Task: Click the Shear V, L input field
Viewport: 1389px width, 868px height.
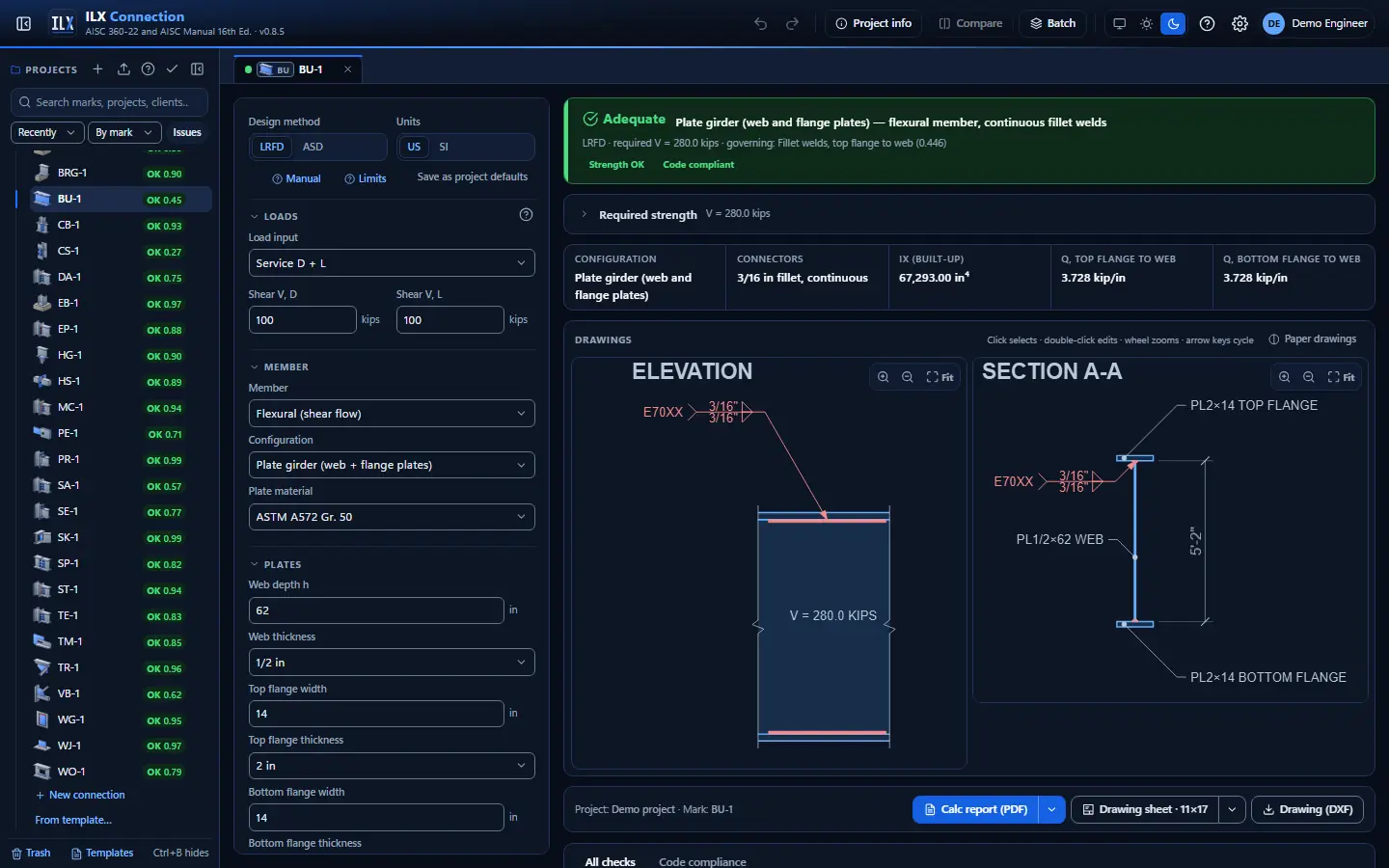Action: 450,319
